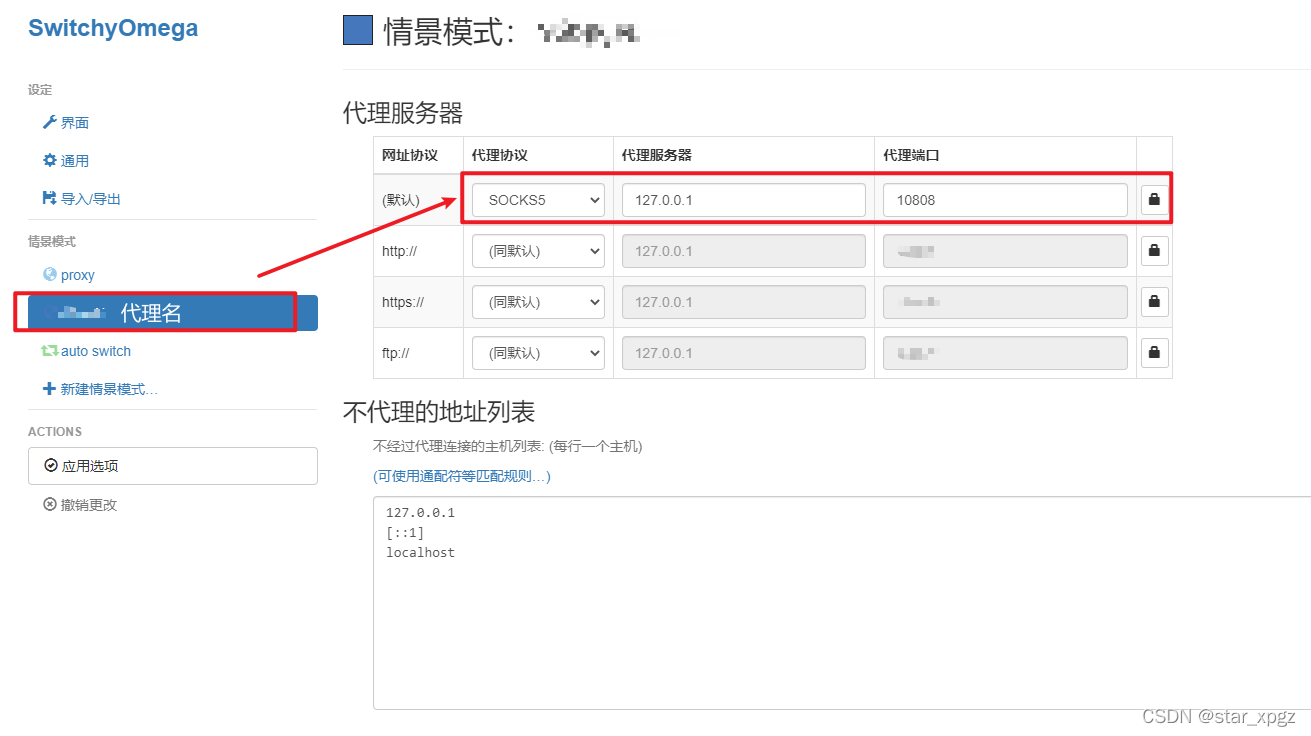
Task: Open the 导入/导出 page
Action: coord(90,199)
